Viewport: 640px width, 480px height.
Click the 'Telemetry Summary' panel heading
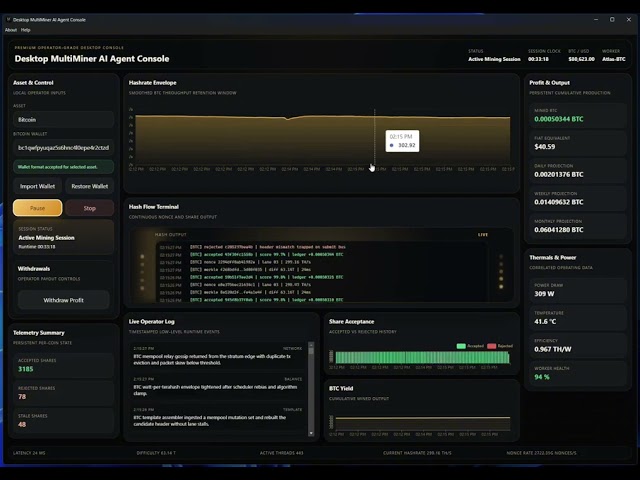click(39, 333)
